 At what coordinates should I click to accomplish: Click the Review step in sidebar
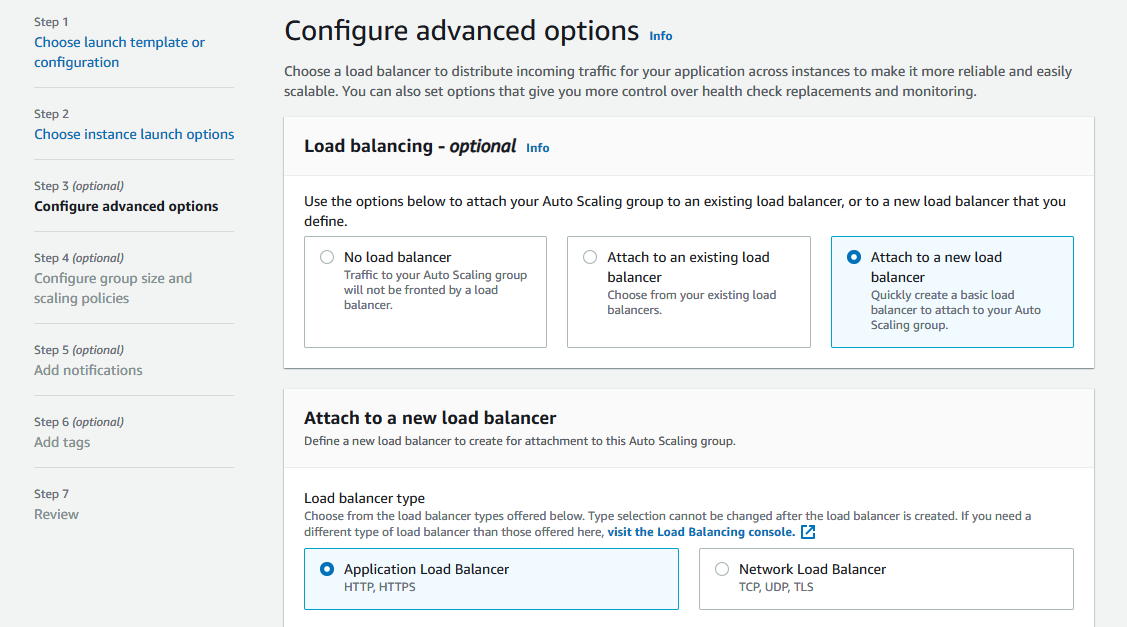click(56, 514)
